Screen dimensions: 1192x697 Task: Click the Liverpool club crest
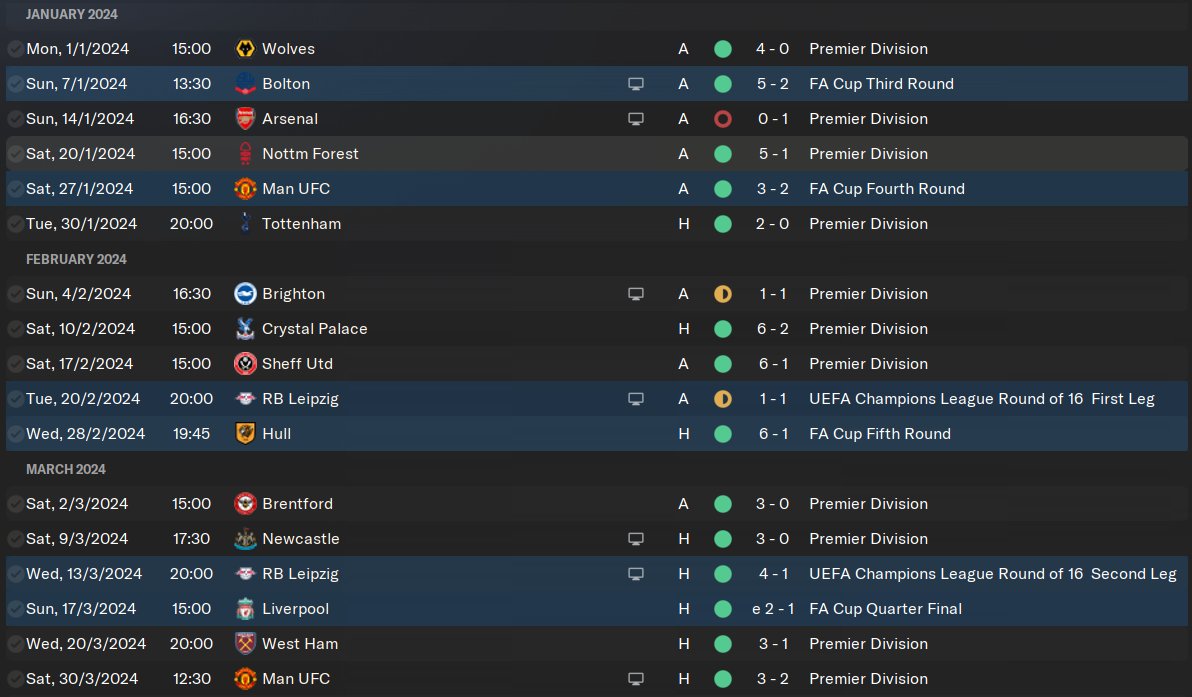[x=245, y=609]
